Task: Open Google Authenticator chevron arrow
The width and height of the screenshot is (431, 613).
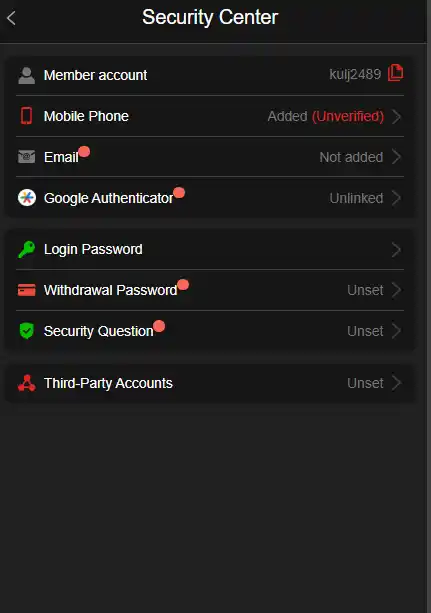Action: pos(397,198)
